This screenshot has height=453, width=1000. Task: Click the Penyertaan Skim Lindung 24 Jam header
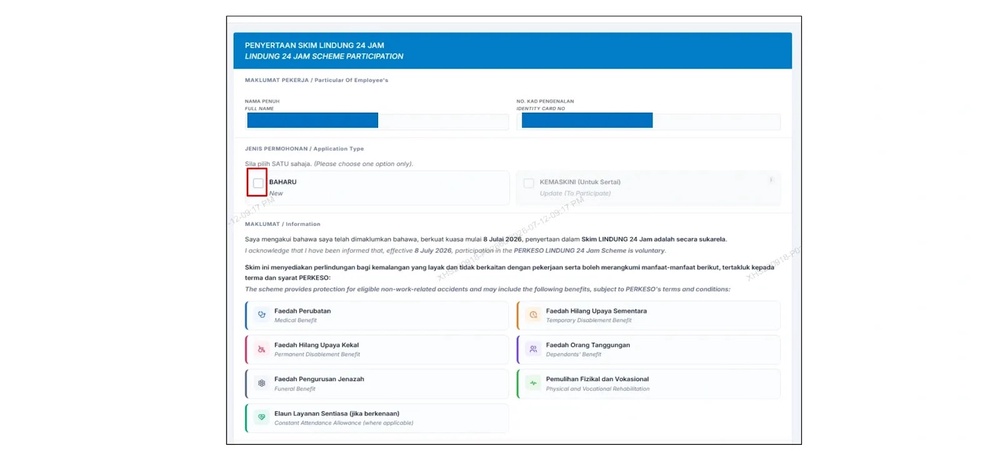click(512, 51)
